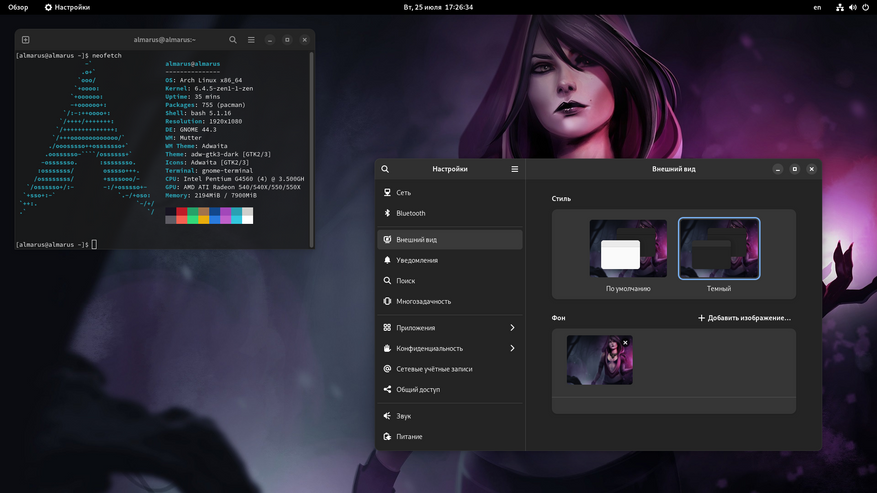Click the Питание power icon in the sidebar
Viewport: 877px width, 493px height.
pos(387,436)
